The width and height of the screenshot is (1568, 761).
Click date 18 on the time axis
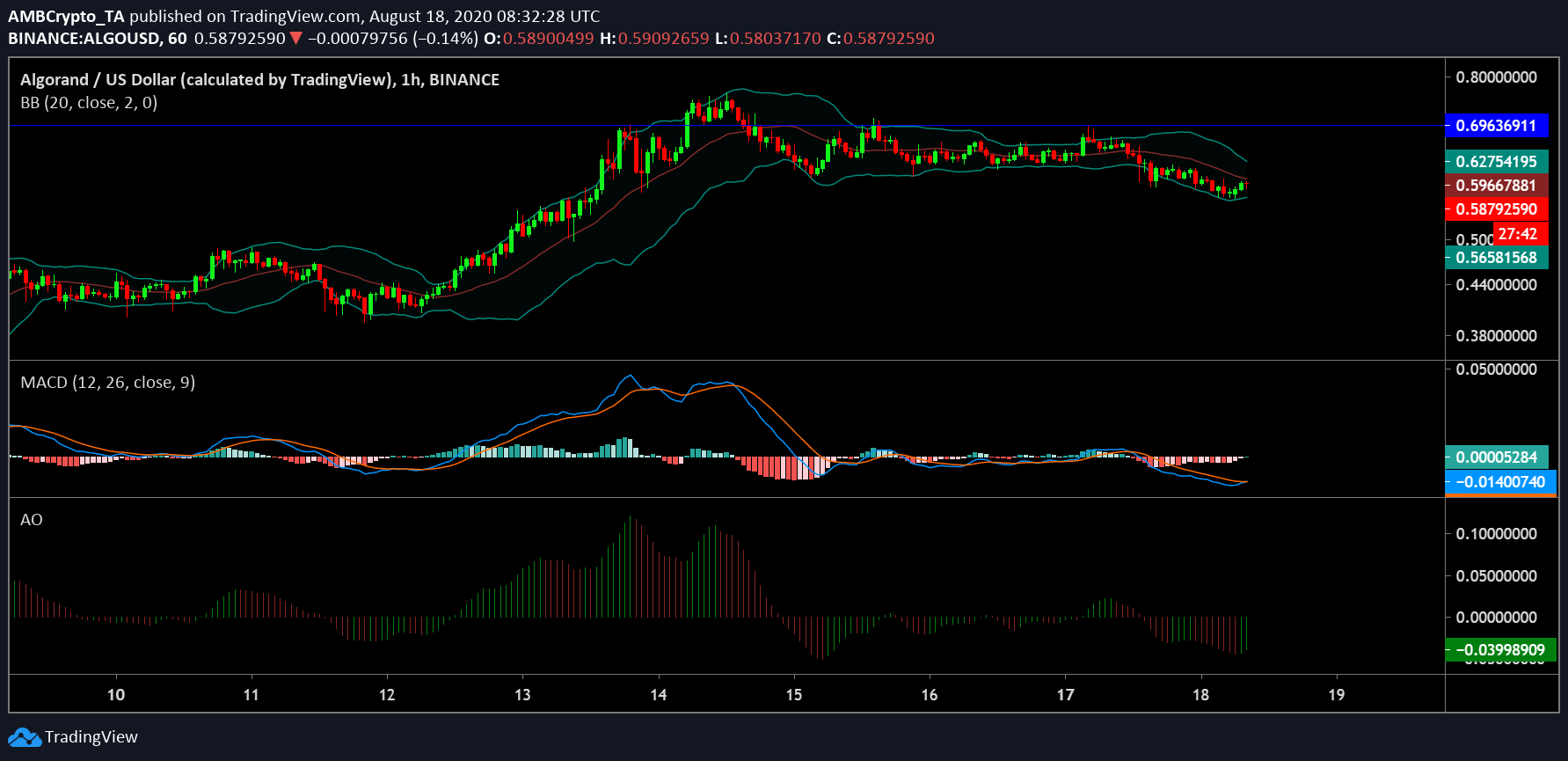pos(1201,695)
